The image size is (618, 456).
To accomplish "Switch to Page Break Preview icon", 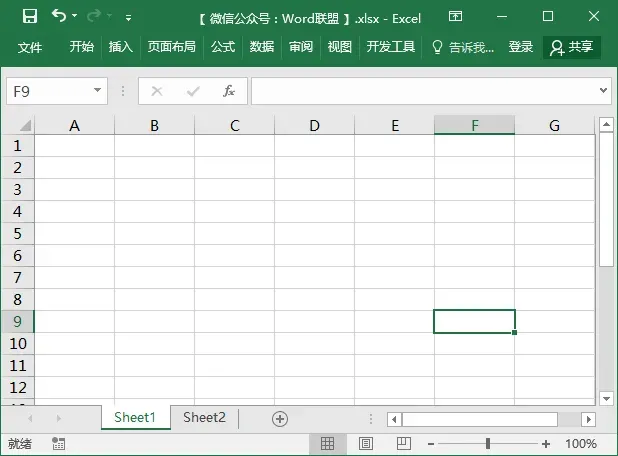I will click(x=404, y=444).
